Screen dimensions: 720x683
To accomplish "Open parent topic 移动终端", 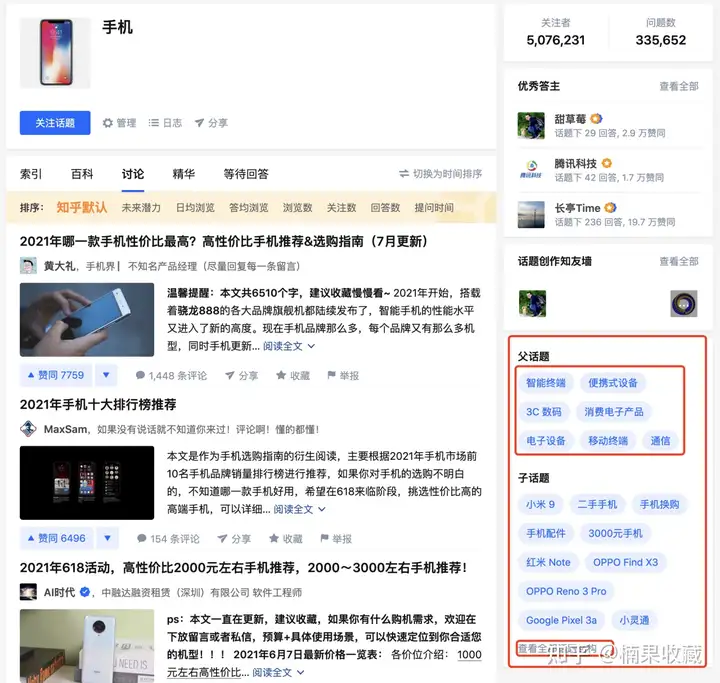I will click(608, 441).
